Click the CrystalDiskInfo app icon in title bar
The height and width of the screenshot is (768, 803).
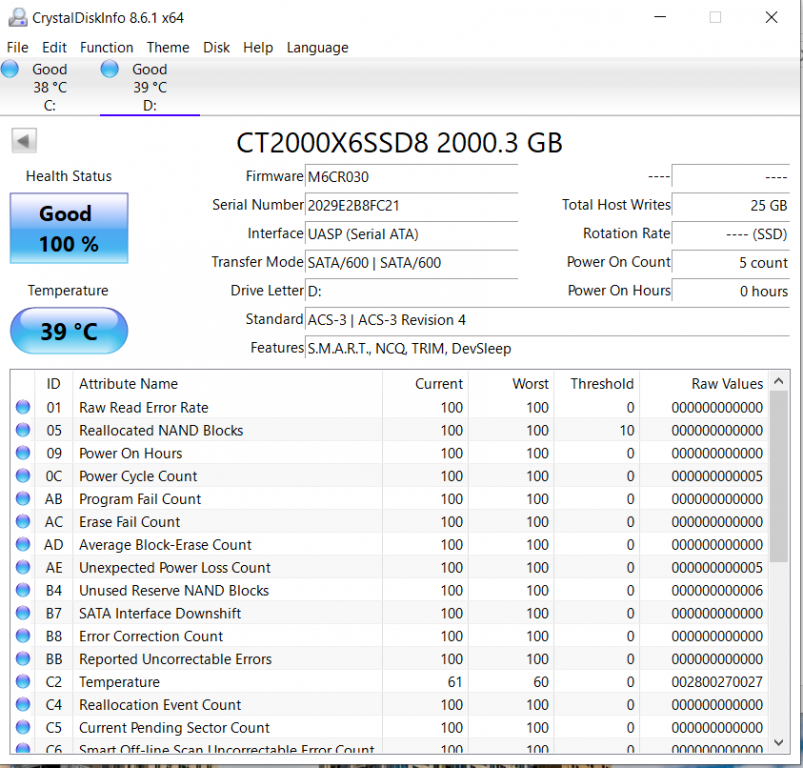pos(16,18)
